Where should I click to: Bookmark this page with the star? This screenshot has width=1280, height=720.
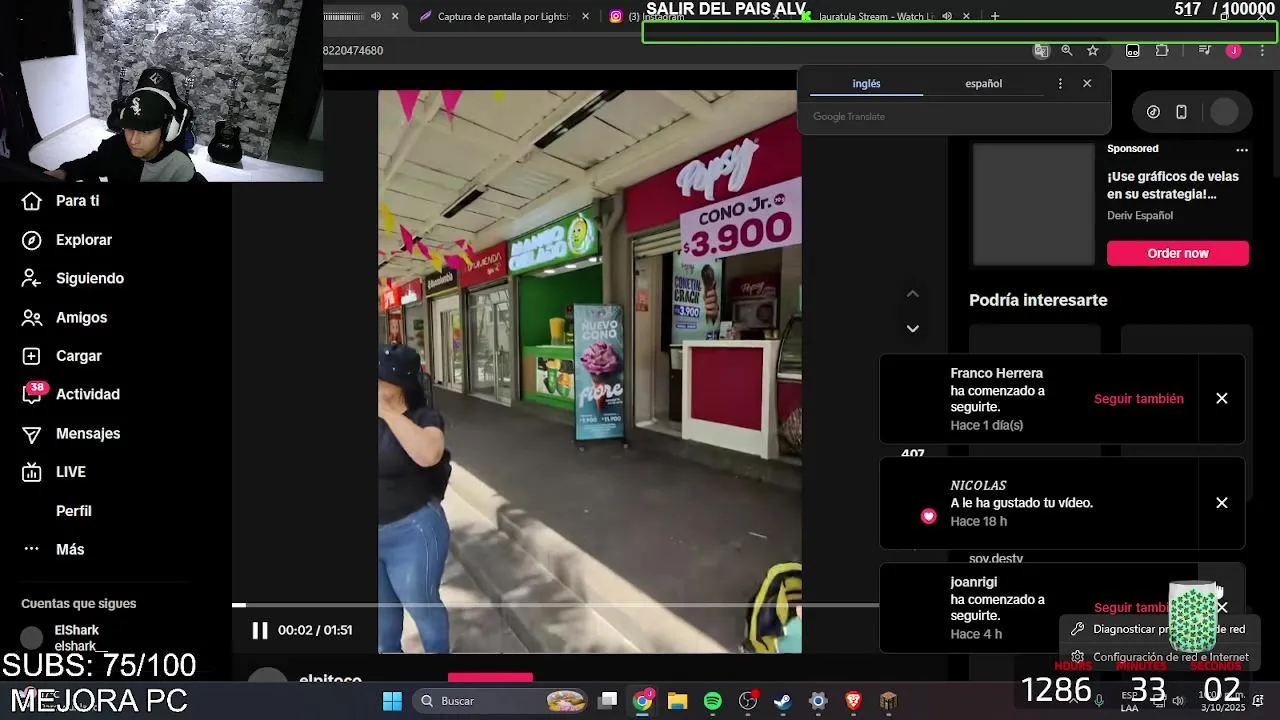click(x=1093, y=51)
